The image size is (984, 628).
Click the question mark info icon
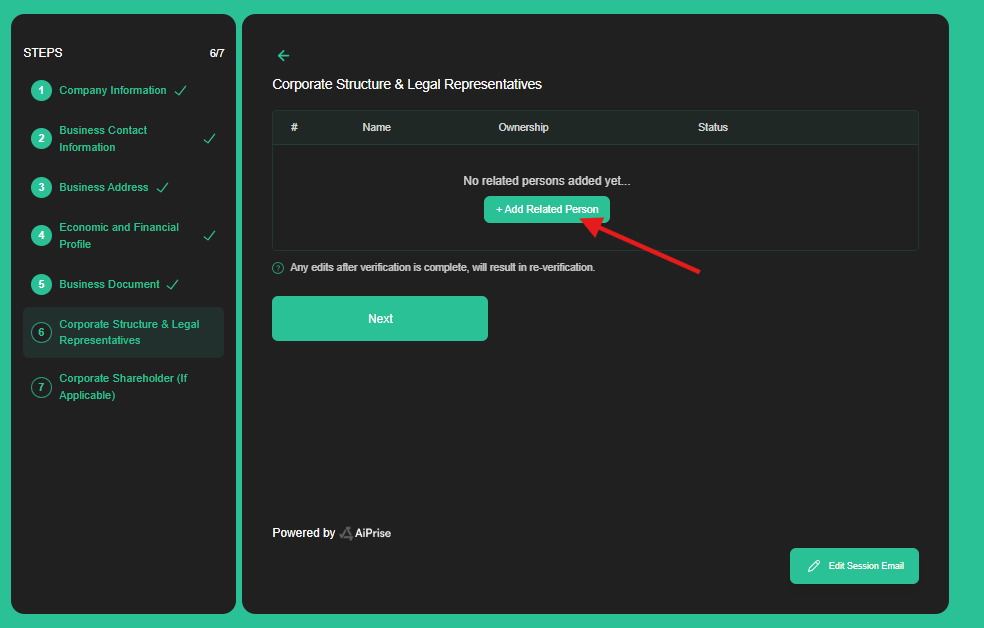pos(278,268)
